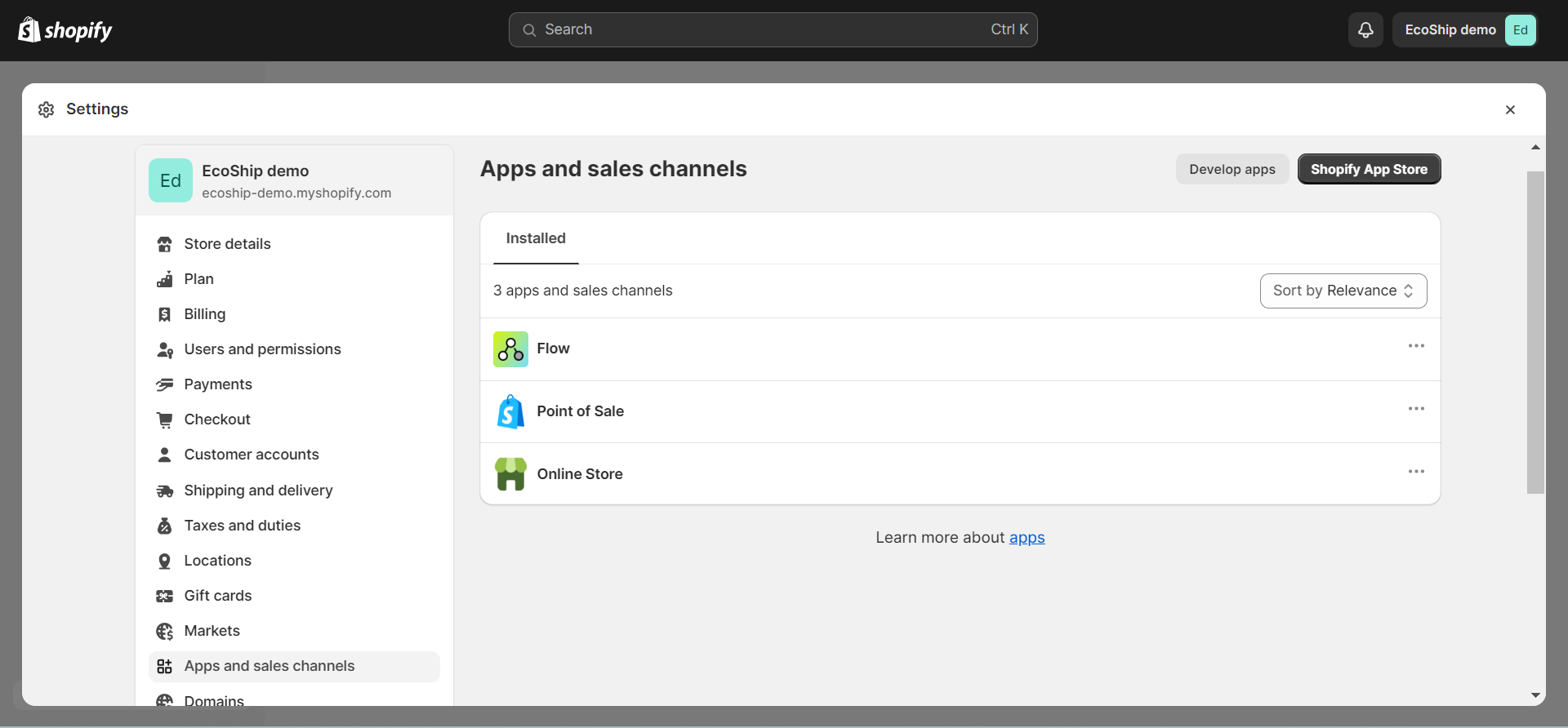Click the Online Store app icon
This screenshot has height=728, width=1568.
tap(510, 474)
